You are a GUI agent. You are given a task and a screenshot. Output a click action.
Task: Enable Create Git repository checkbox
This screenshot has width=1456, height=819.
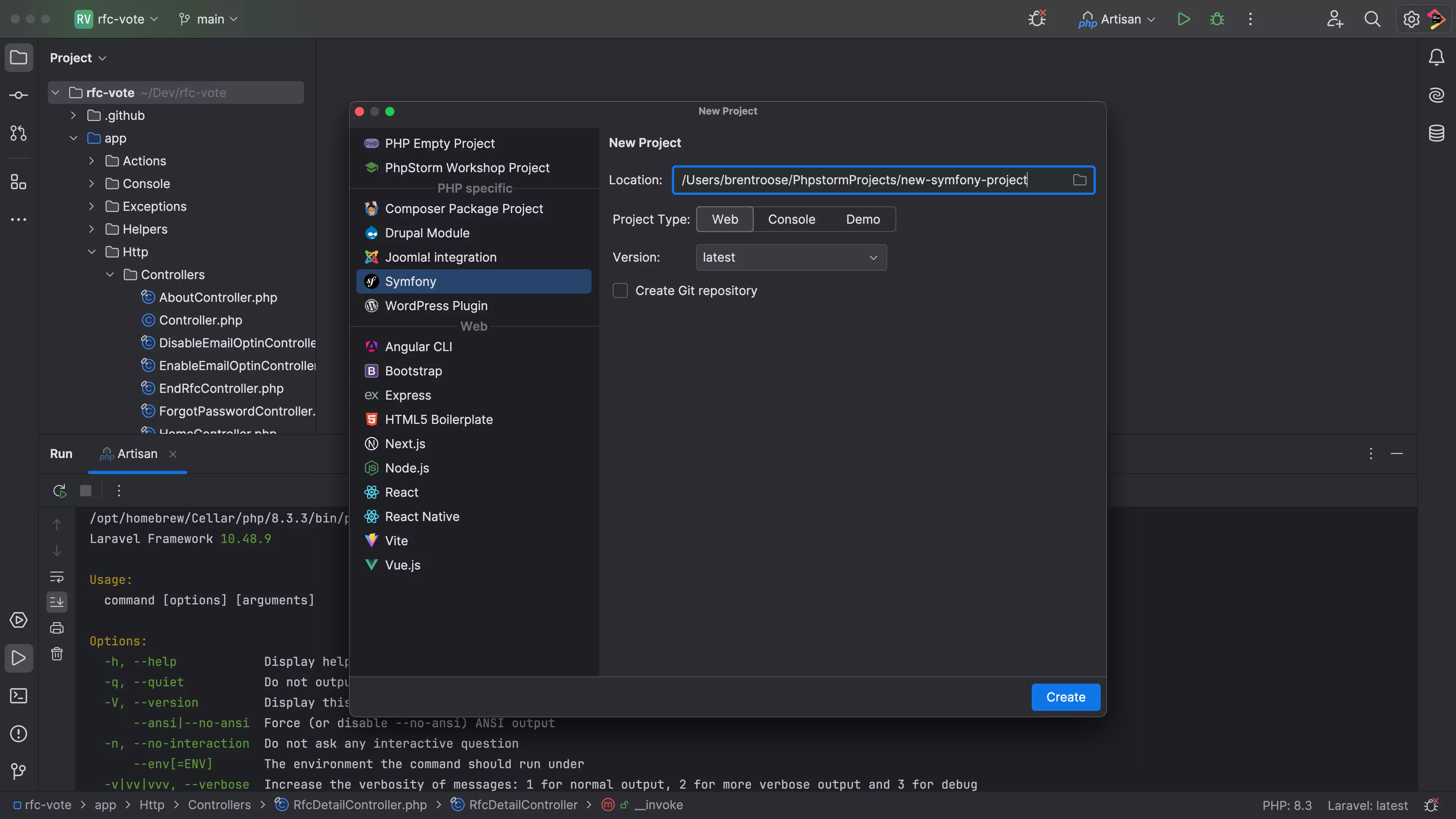620,290
